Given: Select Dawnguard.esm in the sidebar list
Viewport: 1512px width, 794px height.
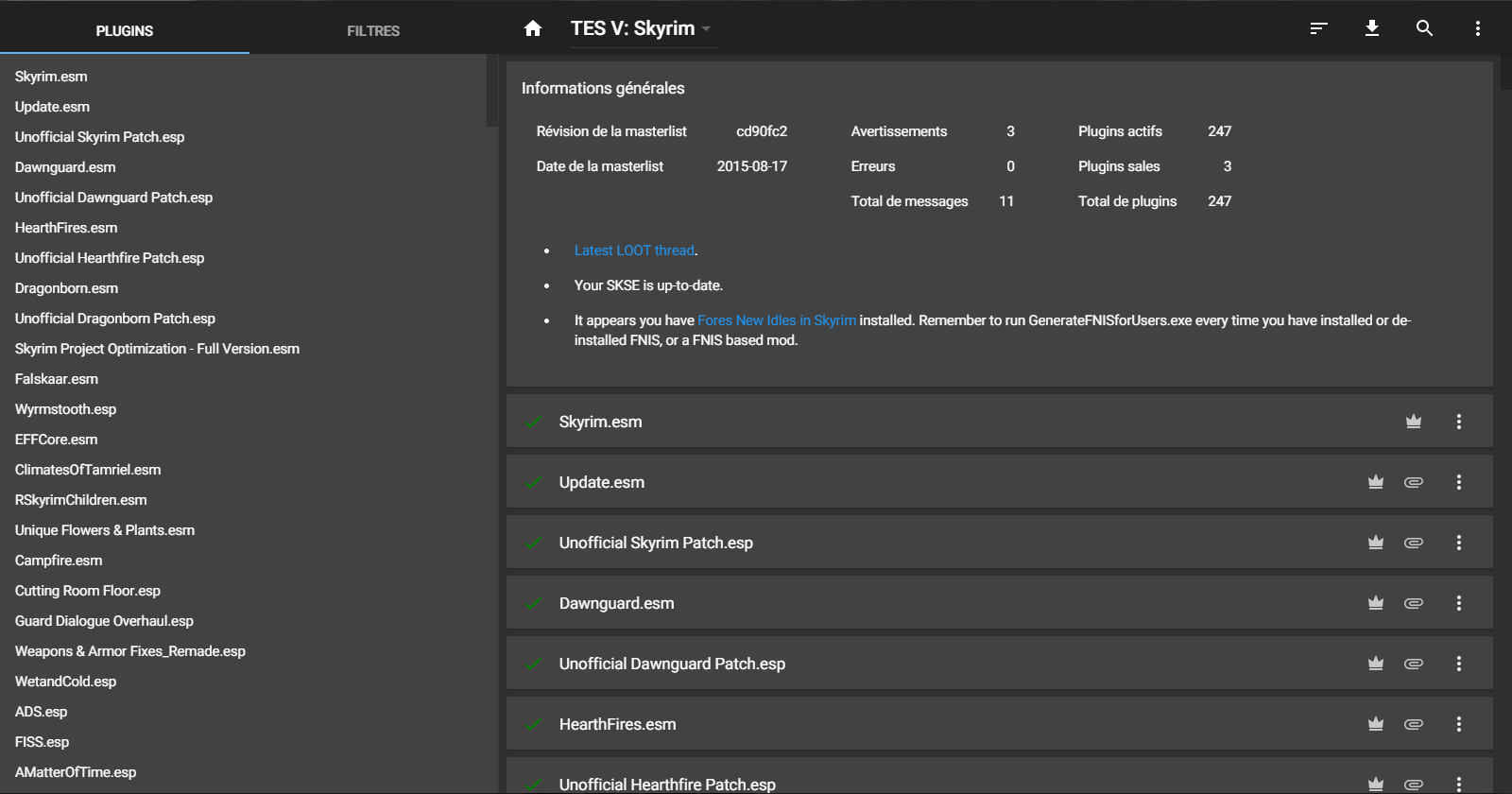Looking at the screenshot, I should click(65, 167).
